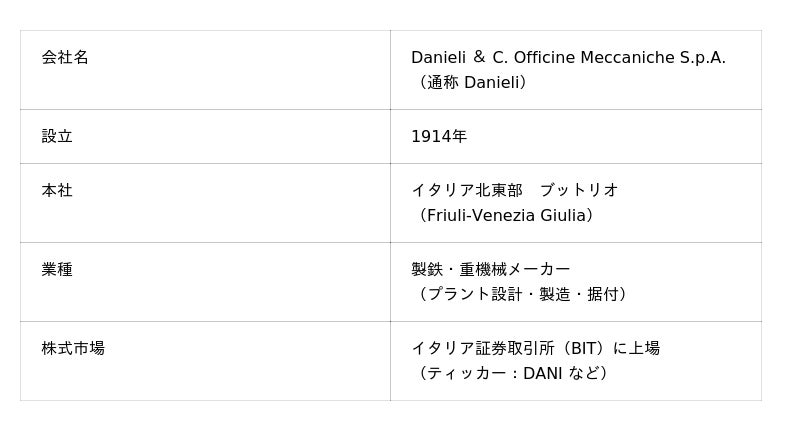Screen dimensions: 800x431
Task: Click the S.p.A. suffix in company name
Action: tap(703, 58)
